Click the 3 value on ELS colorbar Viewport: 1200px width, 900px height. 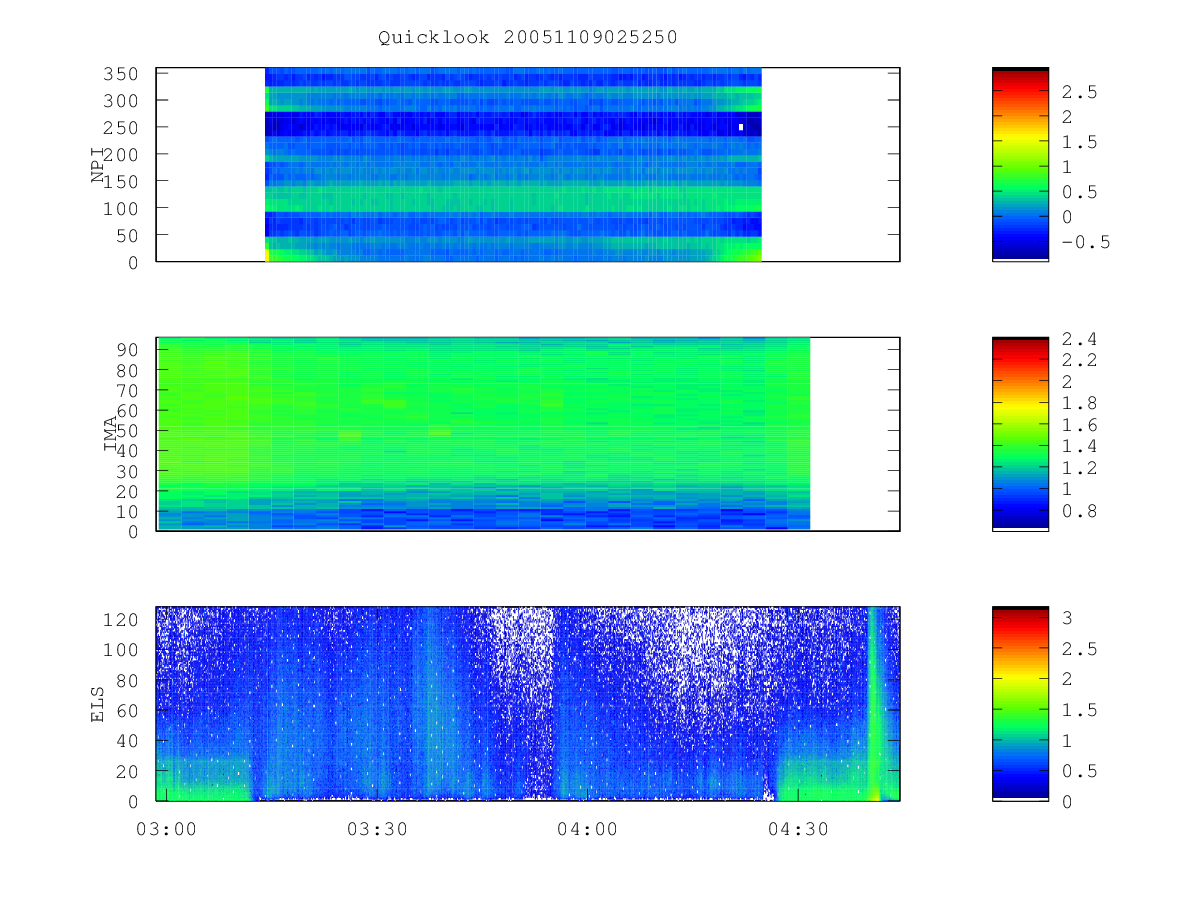point(1067,619)
